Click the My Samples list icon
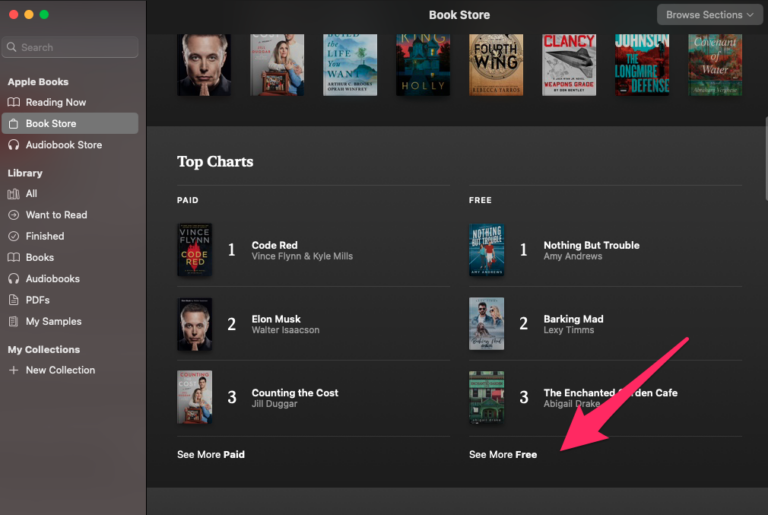The height and width of the screenshot is (515, 768). (14, 321)
